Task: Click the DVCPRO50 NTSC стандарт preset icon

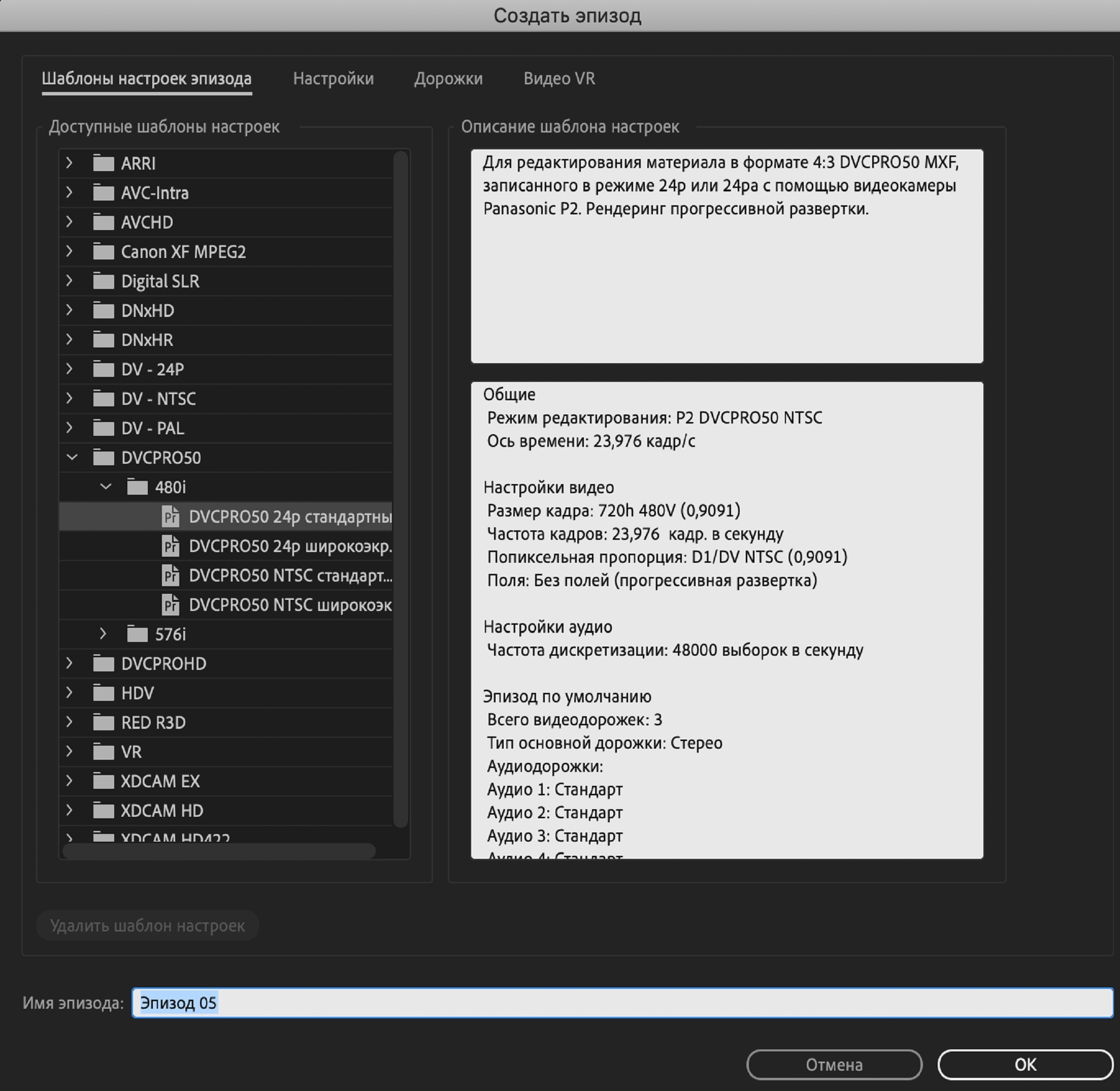Action: (170, 575)
